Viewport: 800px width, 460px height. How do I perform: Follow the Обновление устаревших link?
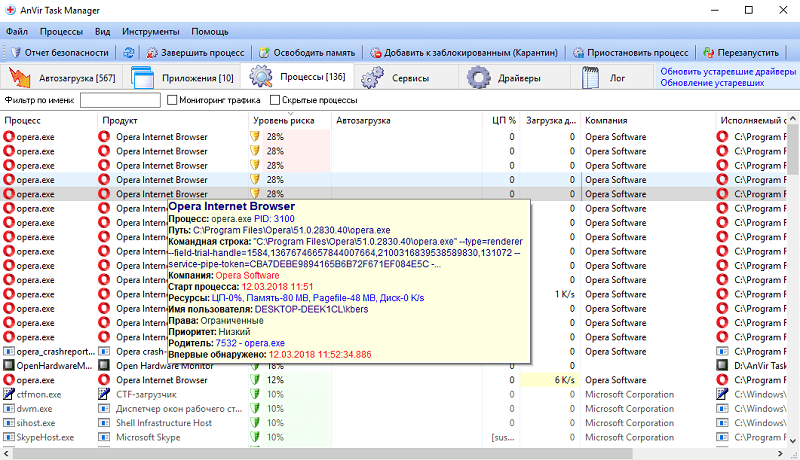712,83
